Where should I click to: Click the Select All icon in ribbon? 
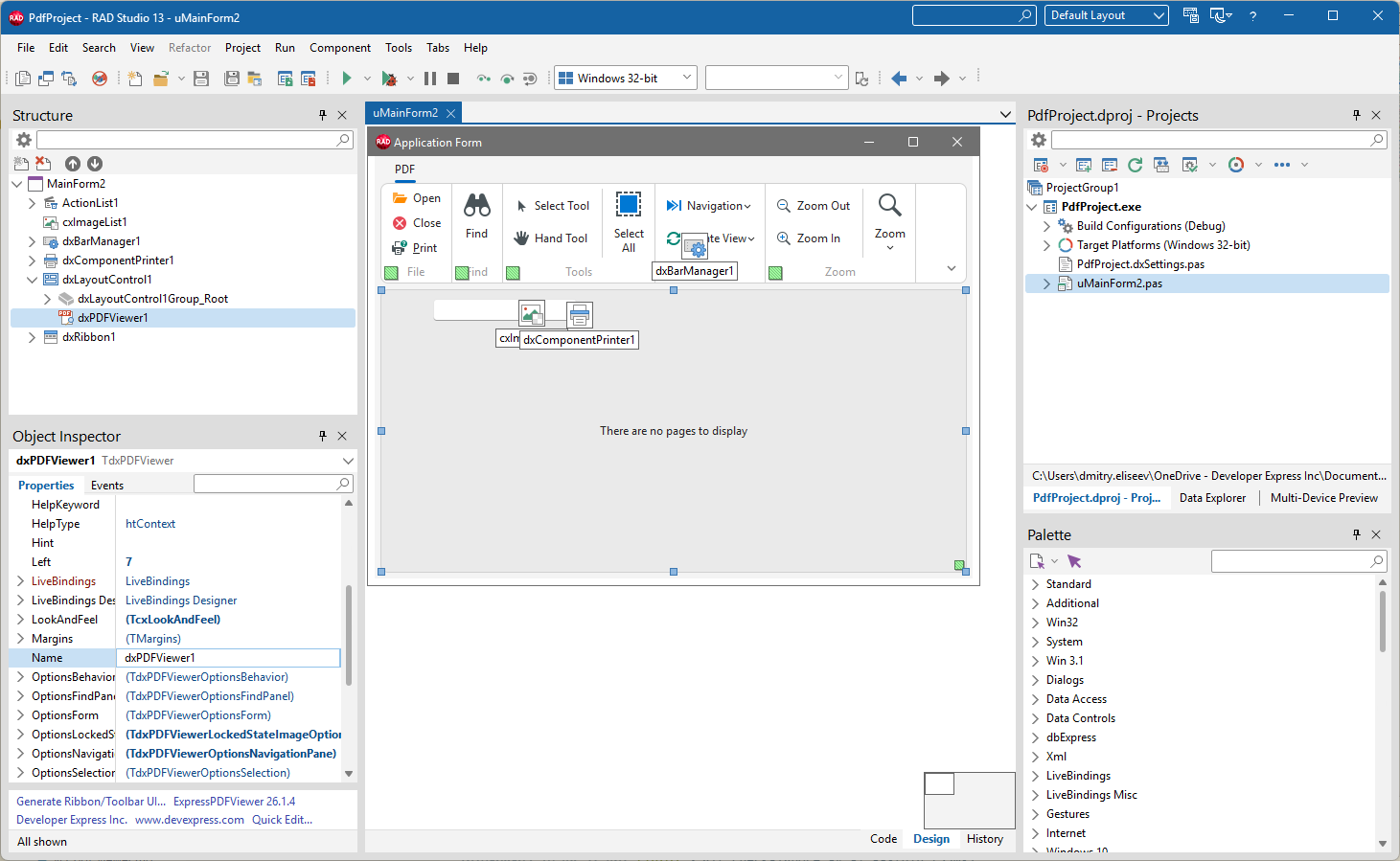pos(629,205)
